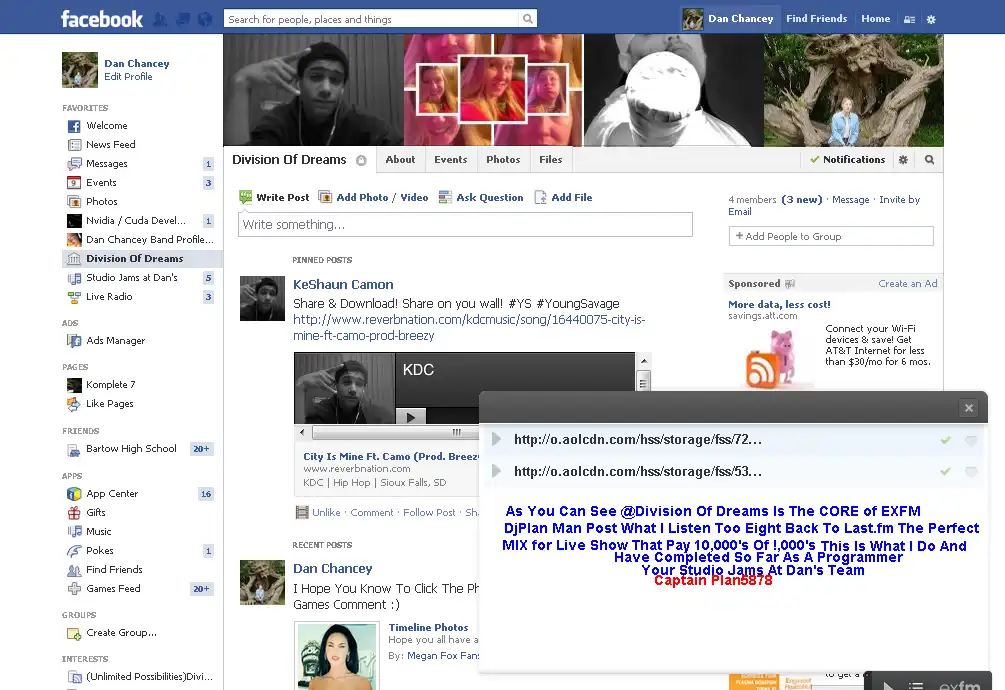
Task: Click left arrow on KDC player scrollbar
Action: click(x=303, y=432)
